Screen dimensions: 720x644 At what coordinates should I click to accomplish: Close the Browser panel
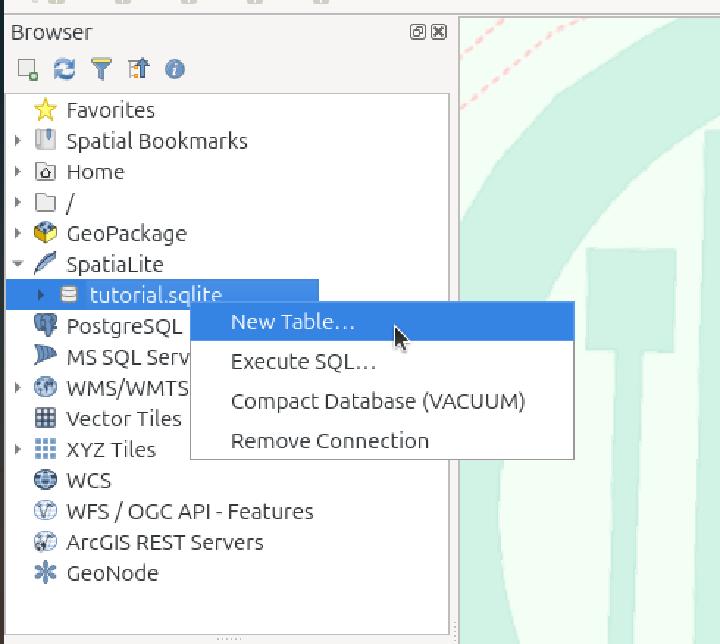pos(438,32)
